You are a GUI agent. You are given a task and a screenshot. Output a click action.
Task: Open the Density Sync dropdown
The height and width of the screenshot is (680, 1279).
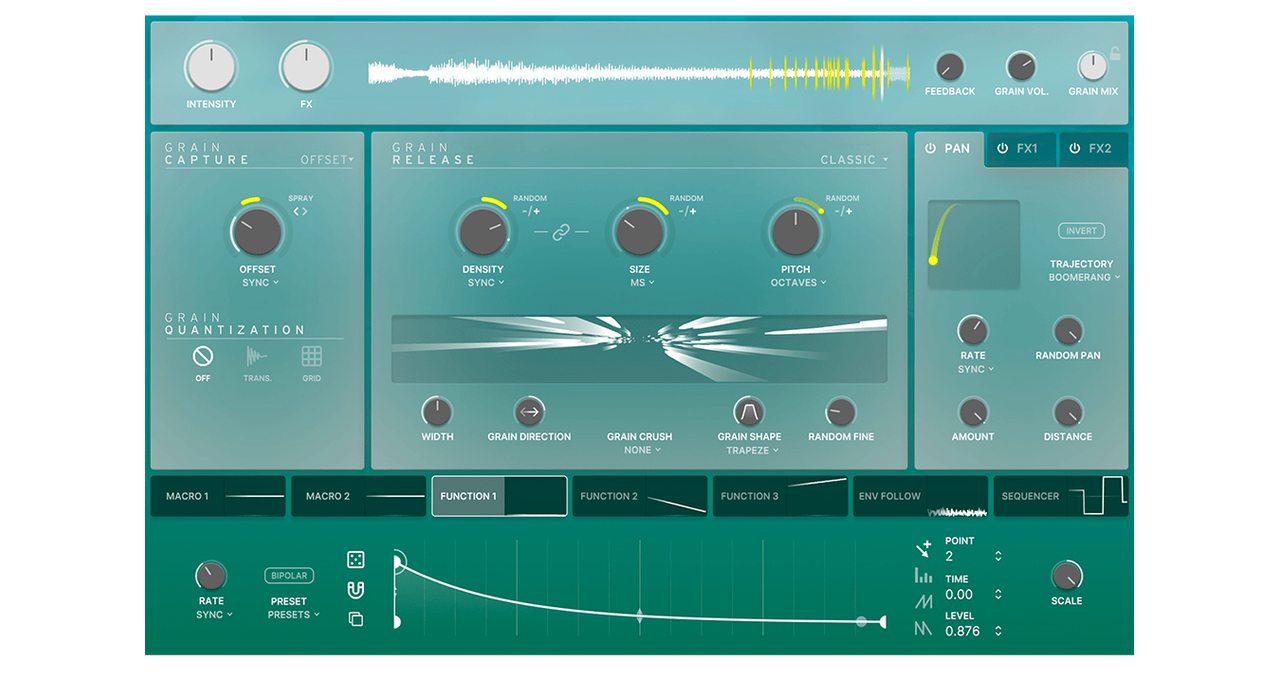(486, 283)
